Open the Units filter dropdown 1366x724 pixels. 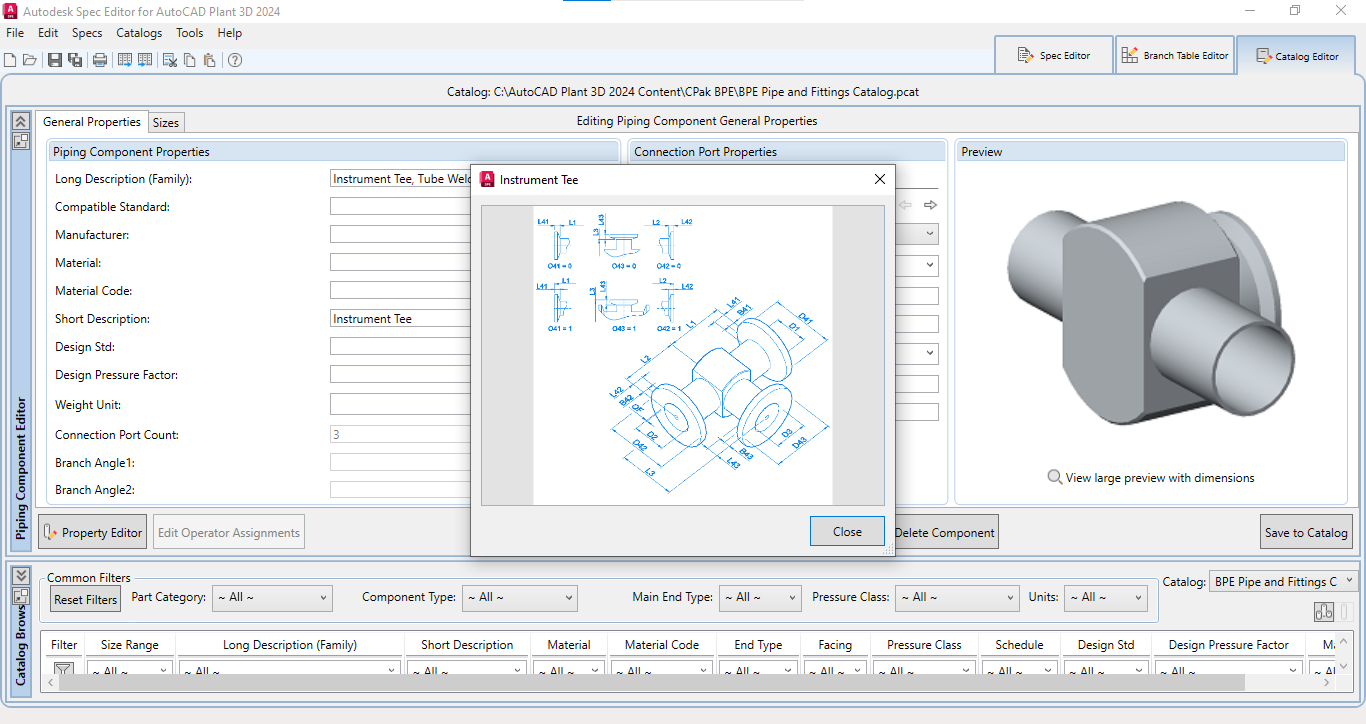tap(1105, 597)
